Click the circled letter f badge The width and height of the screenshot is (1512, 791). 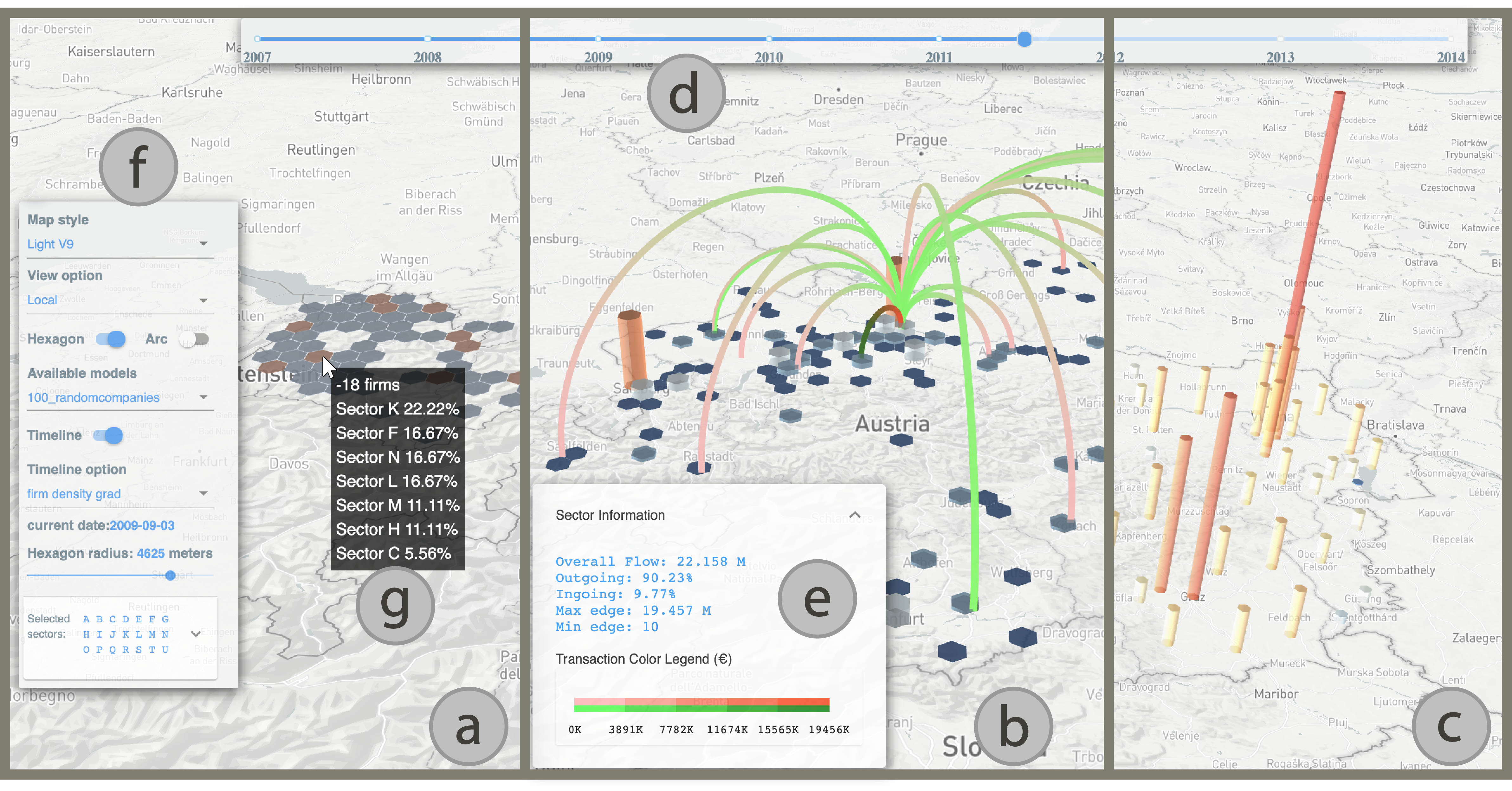pos(138,167)
